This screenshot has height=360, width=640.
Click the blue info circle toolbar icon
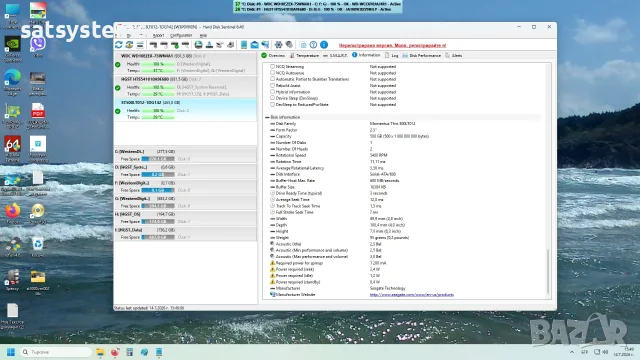(x=324, y=44)
